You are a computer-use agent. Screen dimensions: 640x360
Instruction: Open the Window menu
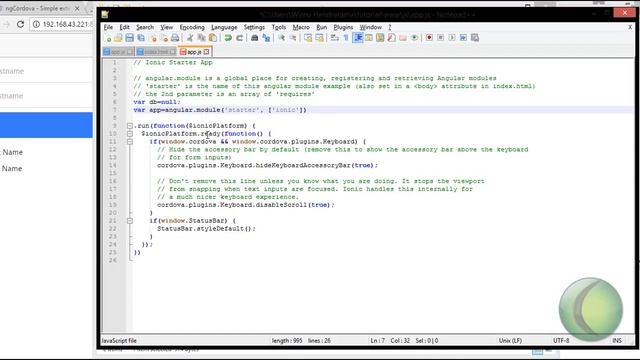pos(371,27)
